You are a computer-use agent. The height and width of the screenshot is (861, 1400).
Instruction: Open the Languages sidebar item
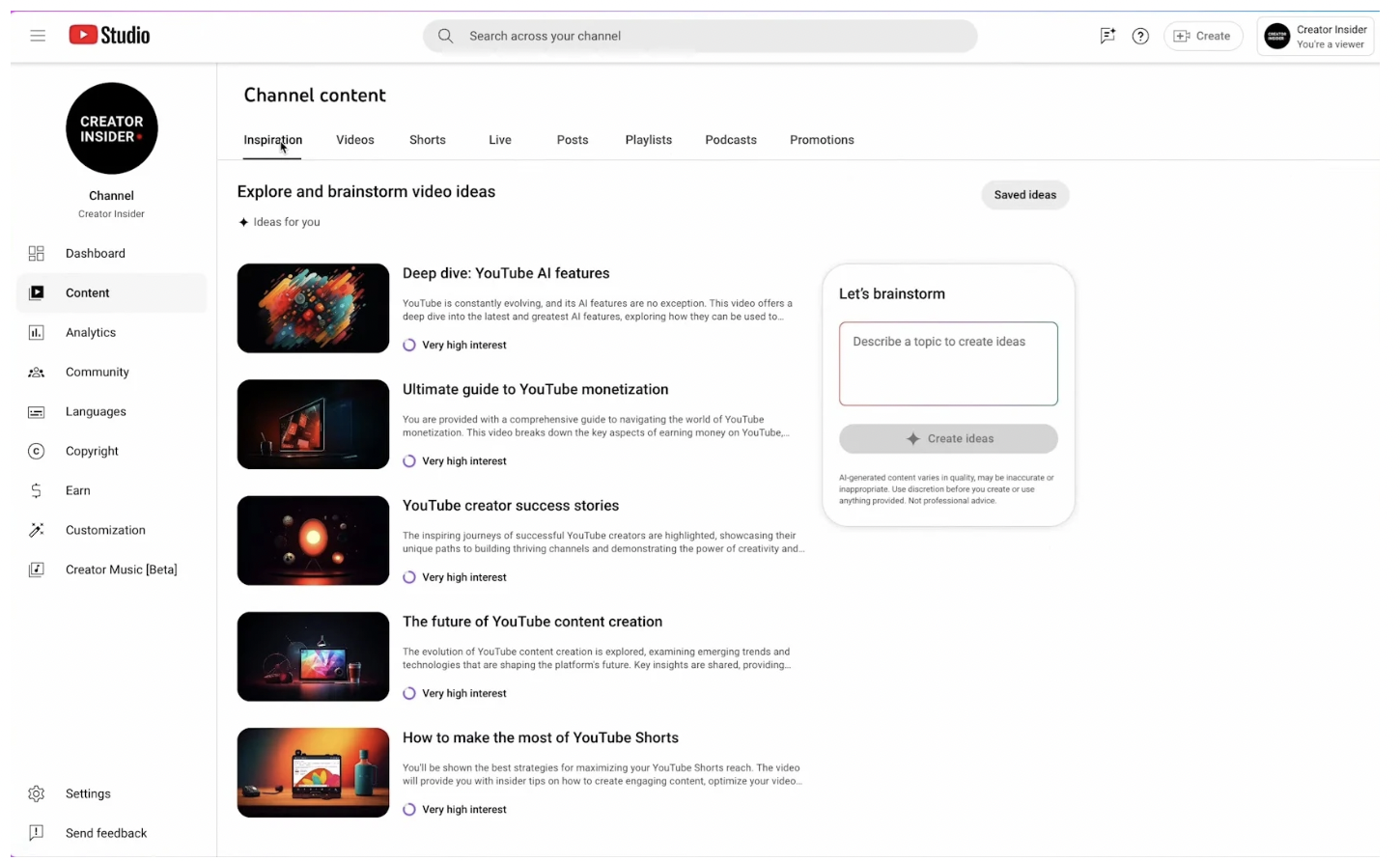(112, 411)
